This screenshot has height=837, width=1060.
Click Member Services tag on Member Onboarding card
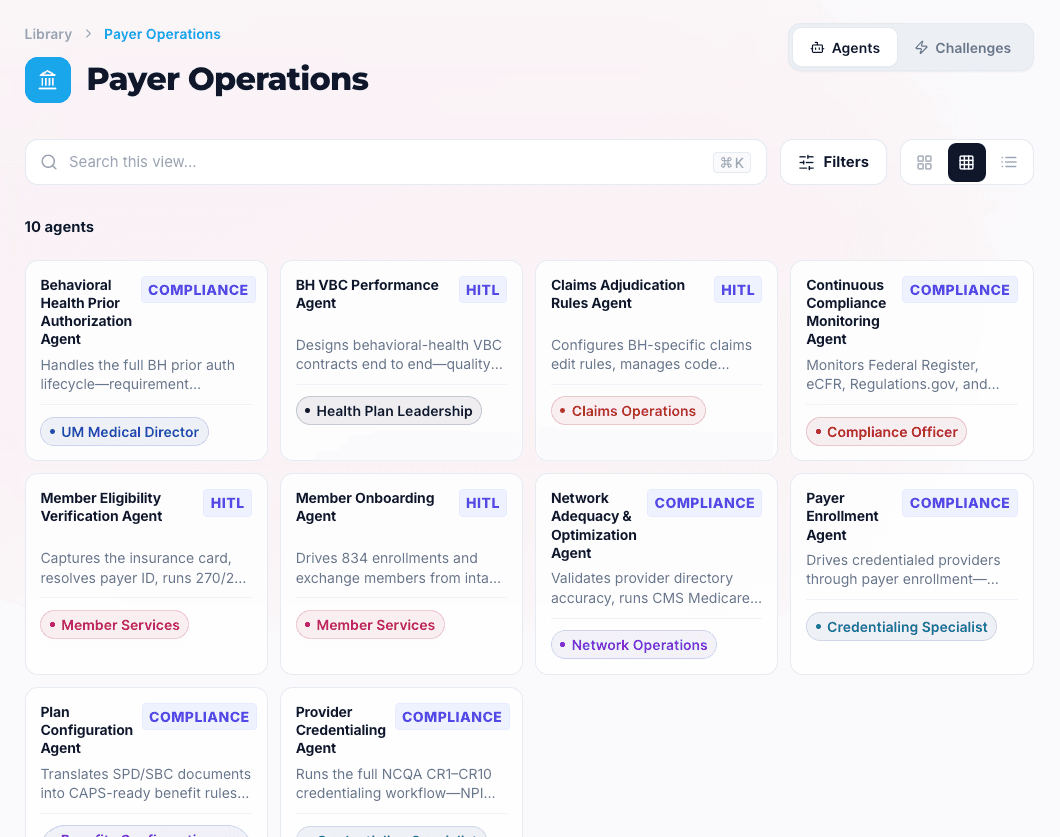tap(370, 625)
